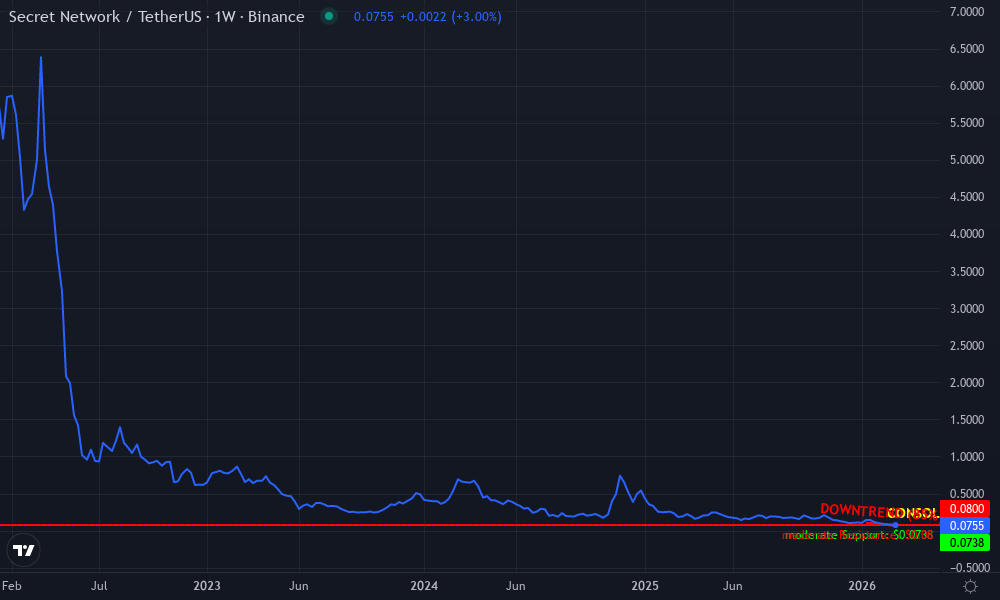The height and width of the screenshot is (600, 1000).
Task: Click the TradingView logo watermark
Action: 24,550
